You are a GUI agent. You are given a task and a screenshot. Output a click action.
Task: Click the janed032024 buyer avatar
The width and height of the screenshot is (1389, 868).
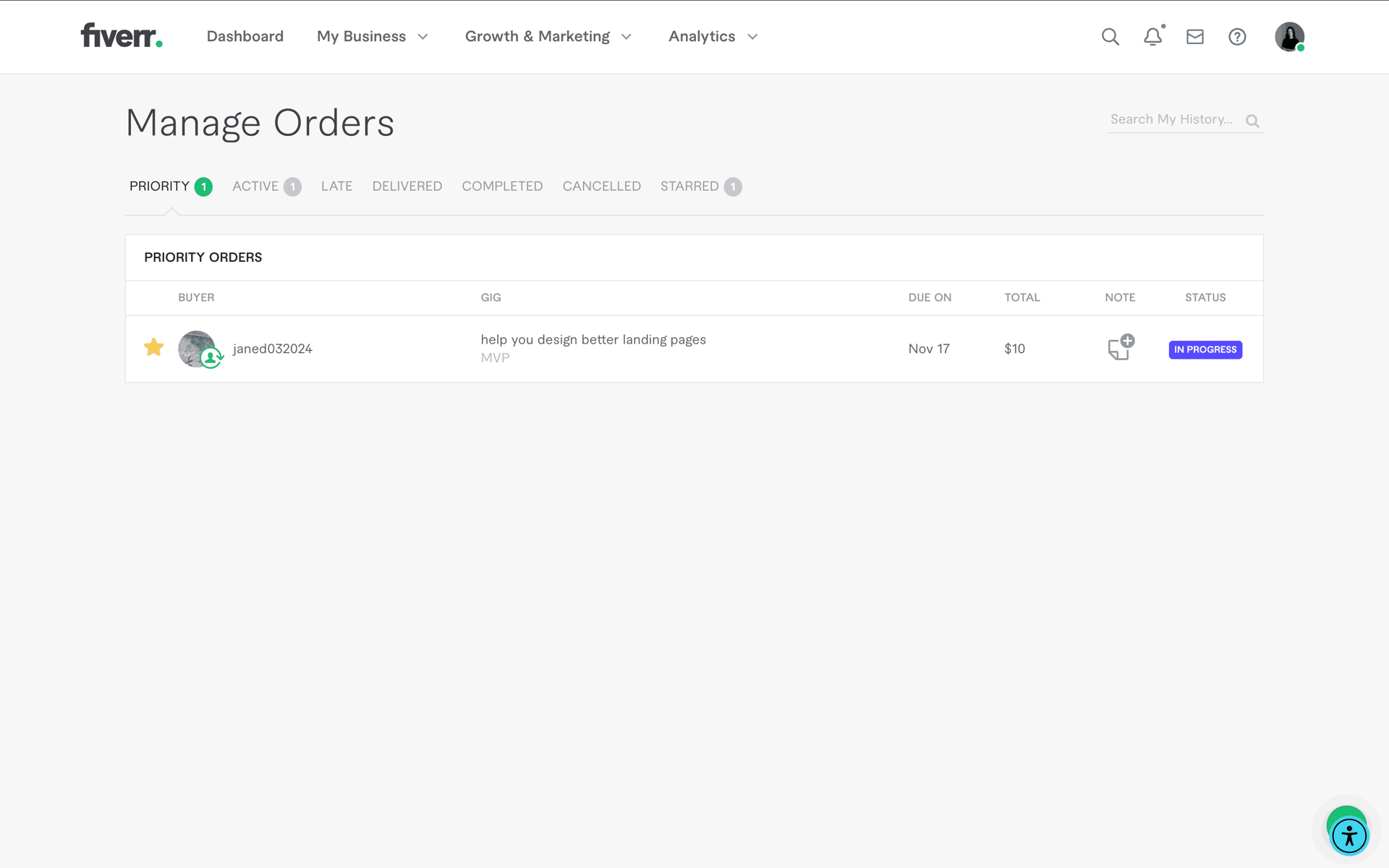point(197,349)
